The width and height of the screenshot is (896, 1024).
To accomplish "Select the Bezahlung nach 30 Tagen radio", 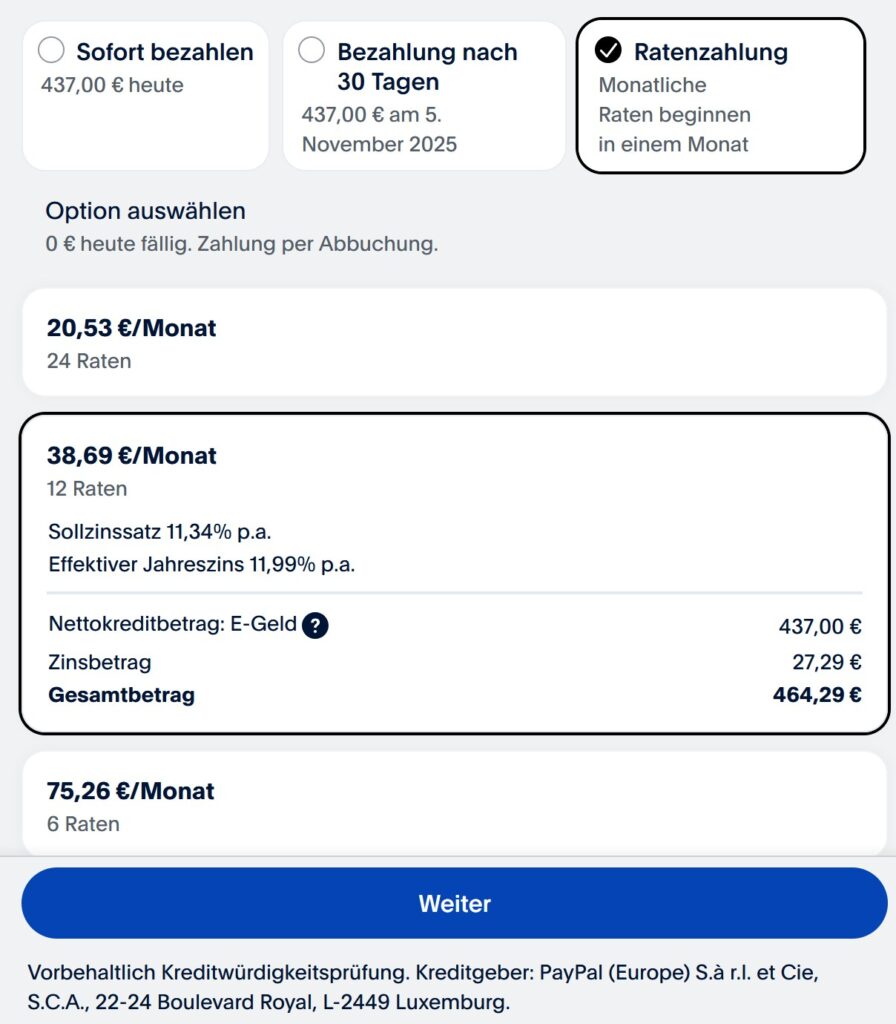I will pos(312,51).
